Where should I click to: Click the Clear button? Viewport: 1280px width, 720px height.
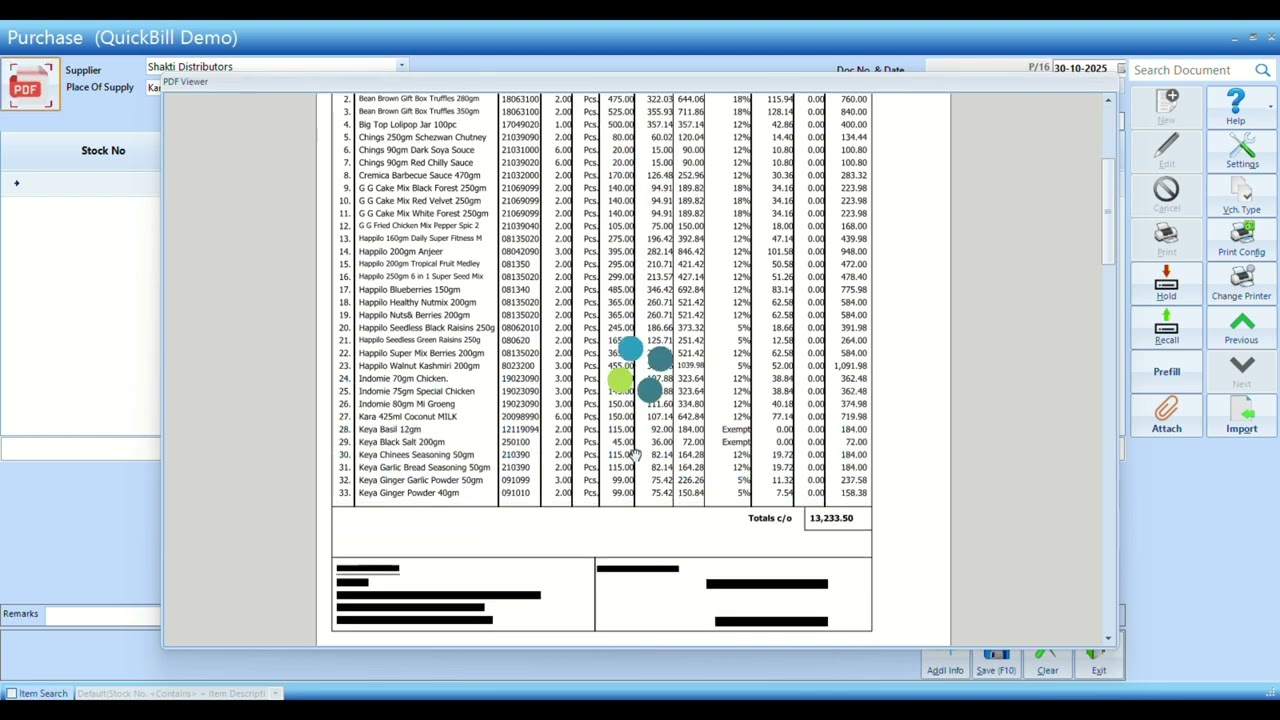1047,664
